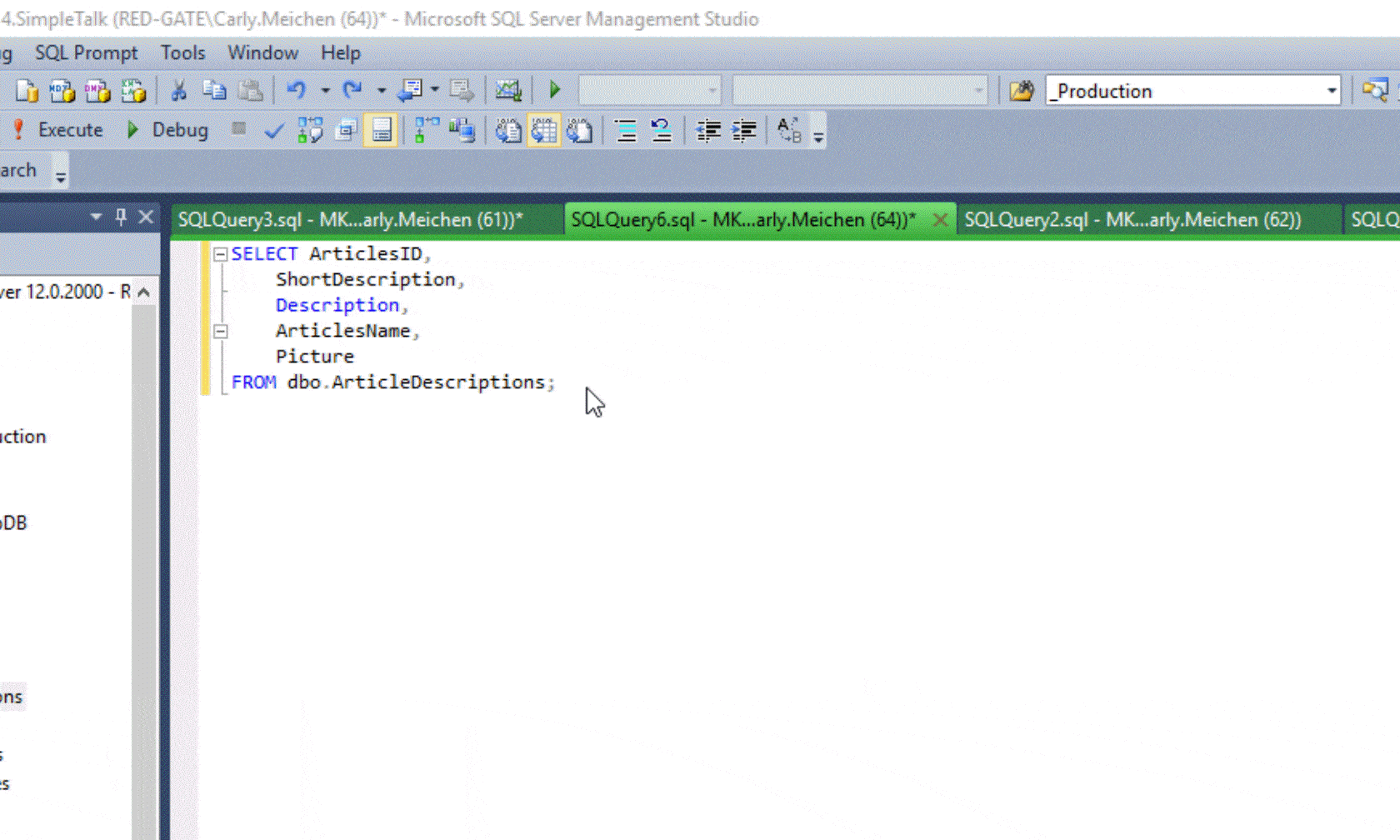Toggle Results to Grid output mode

(544, 131)
